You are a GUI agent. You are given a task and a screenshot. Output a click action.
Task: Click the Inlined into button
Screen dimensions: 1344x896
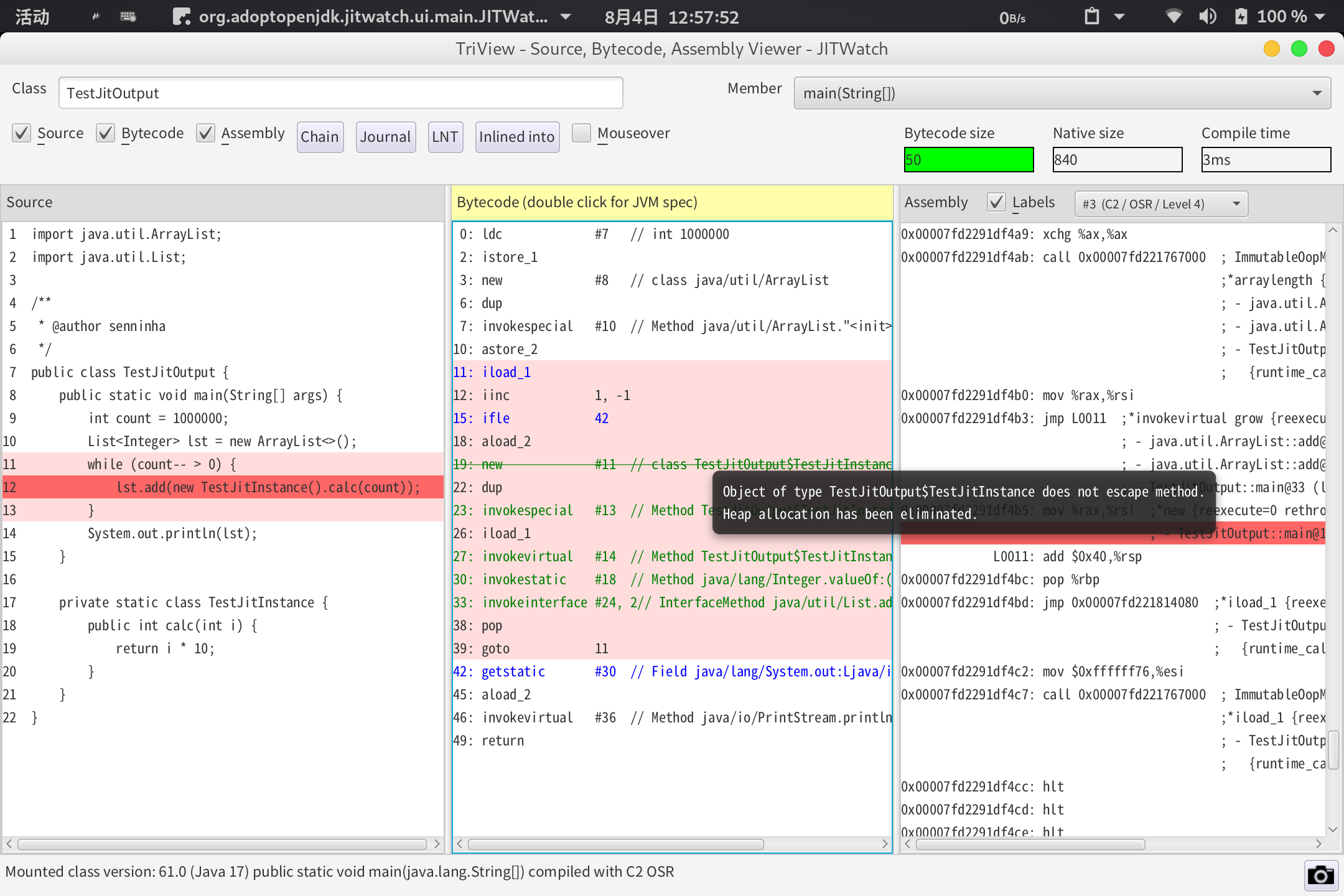point(516,136)
